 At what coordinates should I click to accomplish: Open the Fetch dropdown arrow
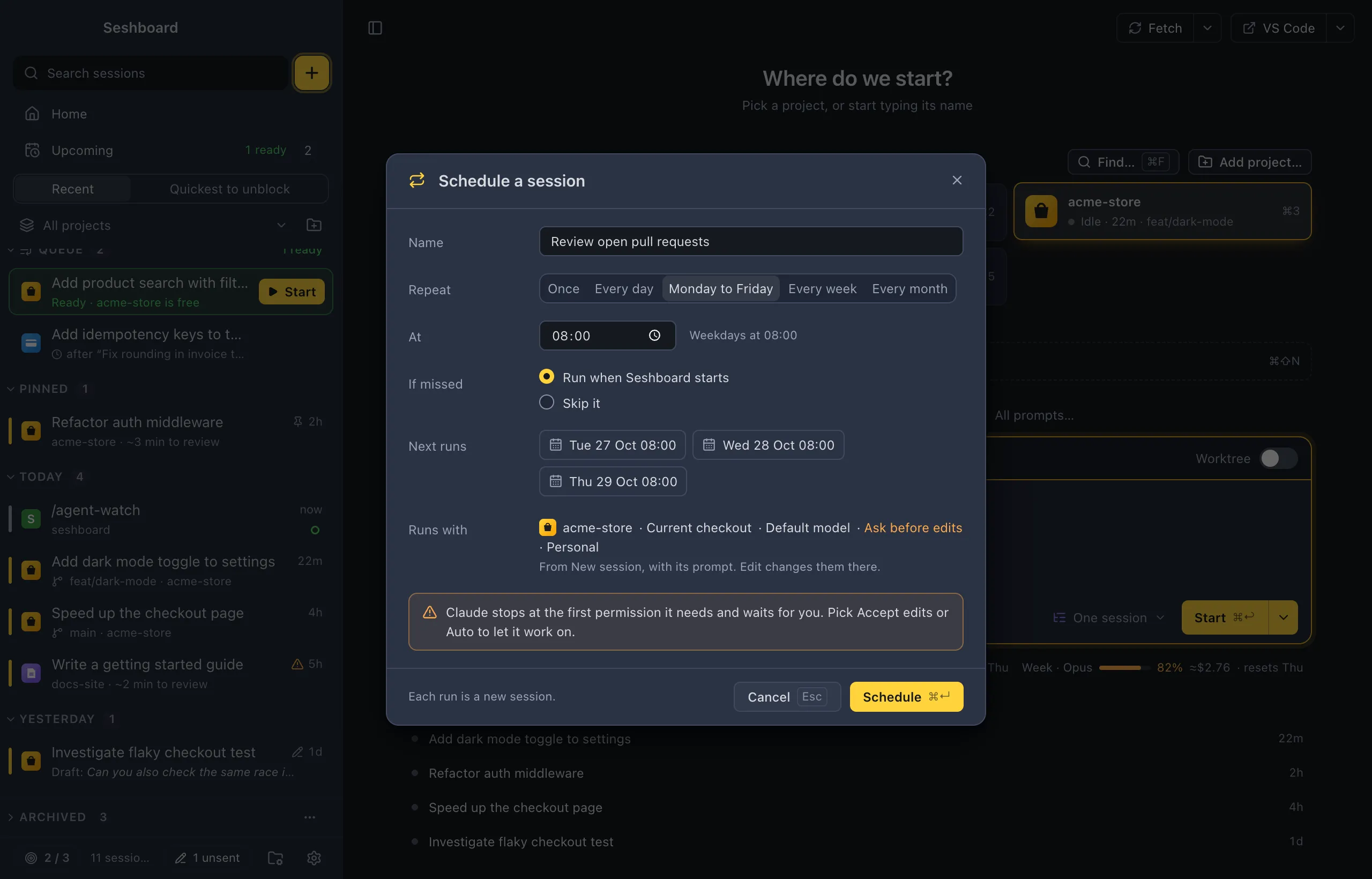1207,28
